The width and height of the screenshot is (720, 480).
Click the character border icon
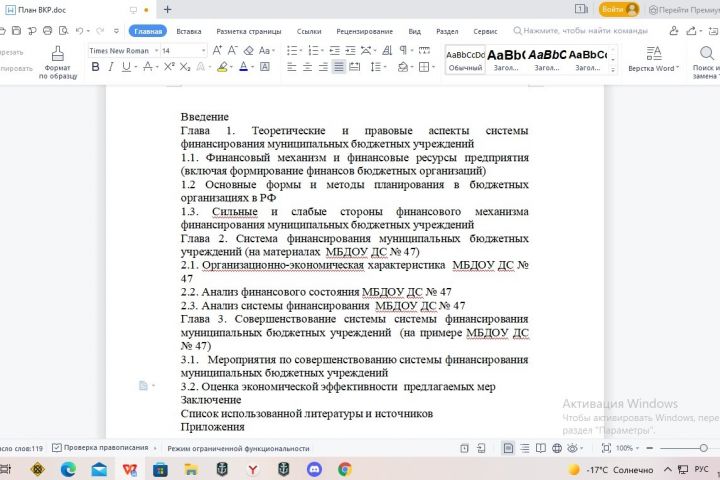point(265,67)
